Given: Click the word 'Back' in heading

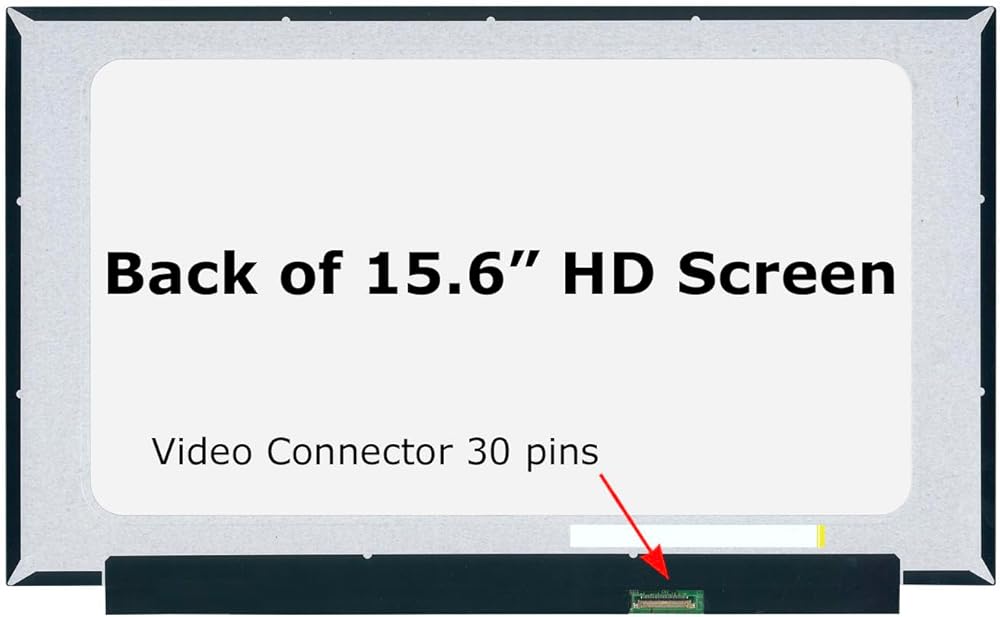Looking at the screenshot, I should pyautogui.click(x=181, y=274).
